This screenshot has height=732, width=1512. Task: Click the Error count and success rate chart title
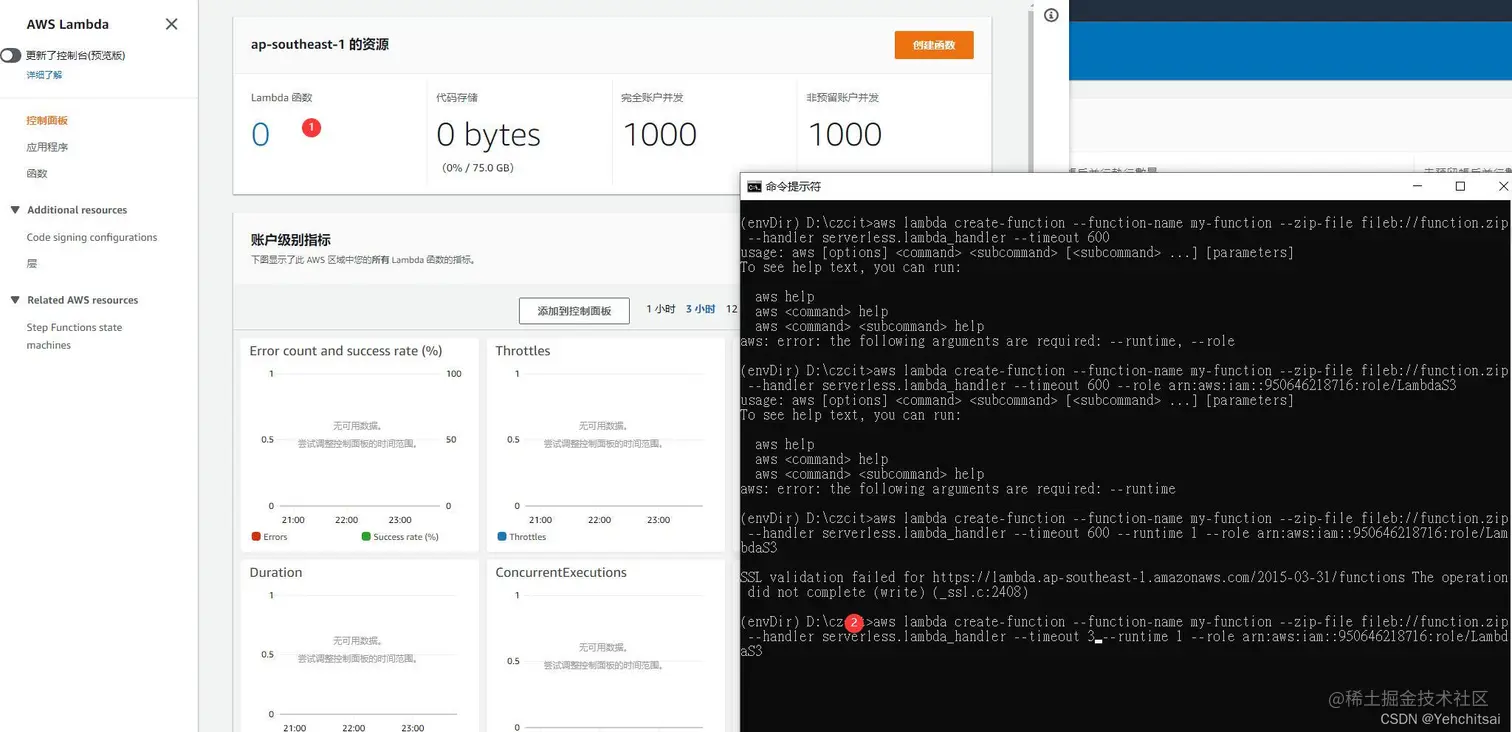coord(346,351)
